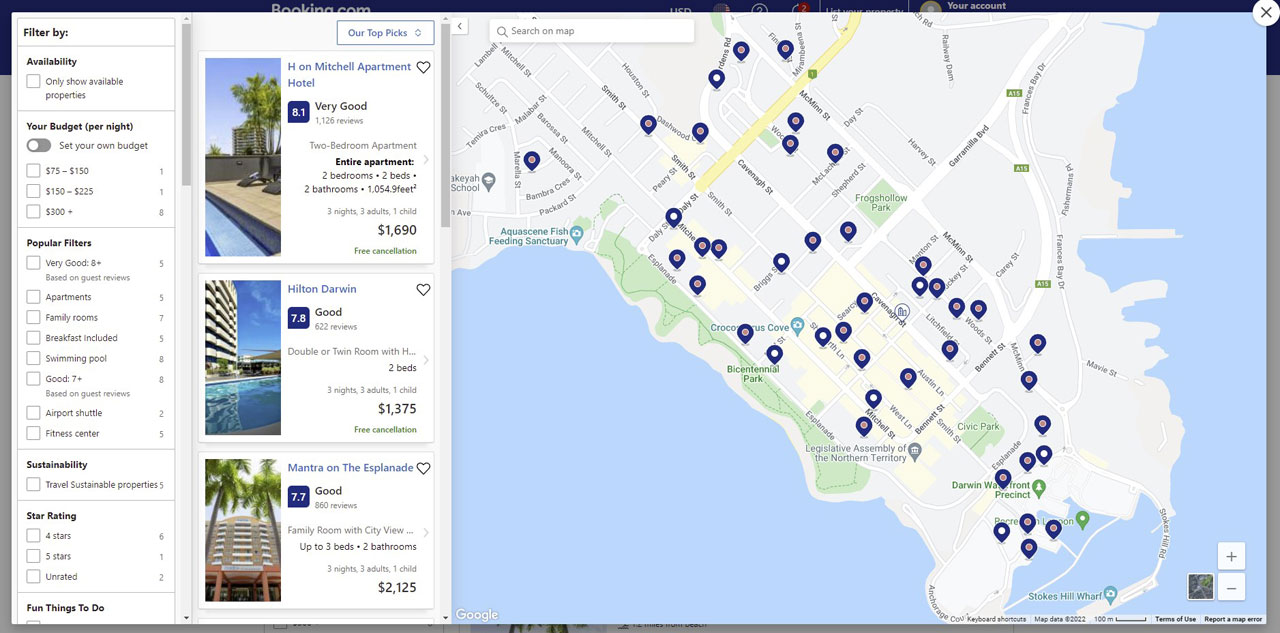Click the 8.1 score badge
1280x633 pixels.
pos(298,113)
